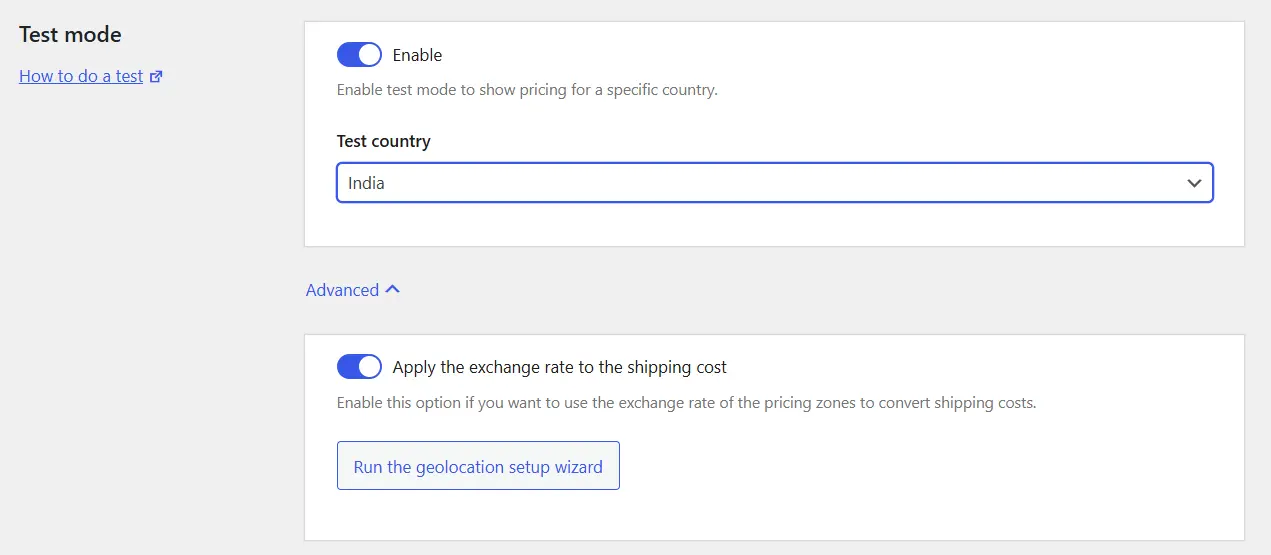Viewport: 1271px width, 555px height.
Task: Turn off the shipping cost exchange rate toggle
Action: click(359, 367)
